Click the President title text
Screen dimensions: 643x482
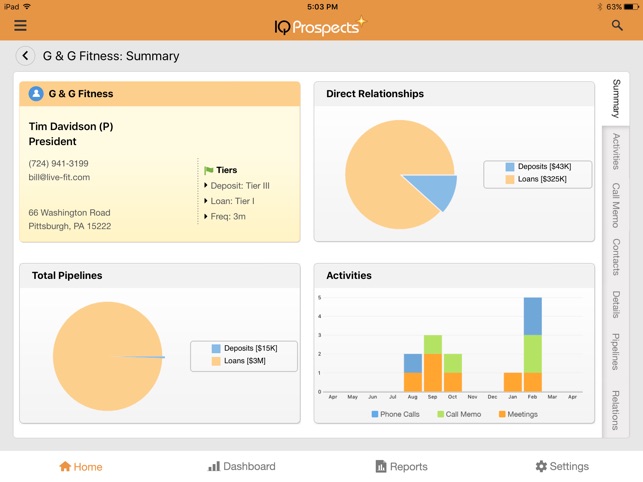pos(52,142)
